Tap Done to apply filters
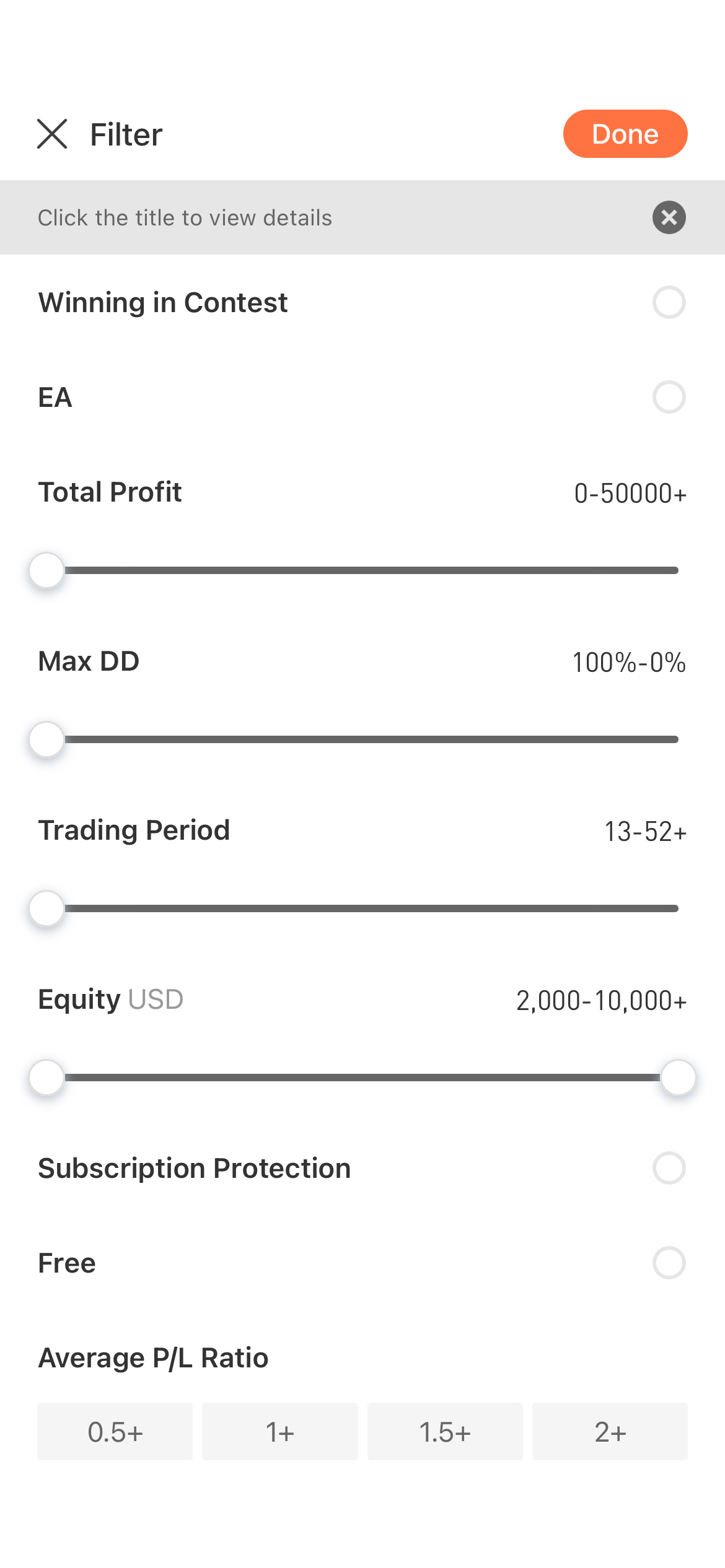The width and height of the screenshot is (725, 1568). 625,134
